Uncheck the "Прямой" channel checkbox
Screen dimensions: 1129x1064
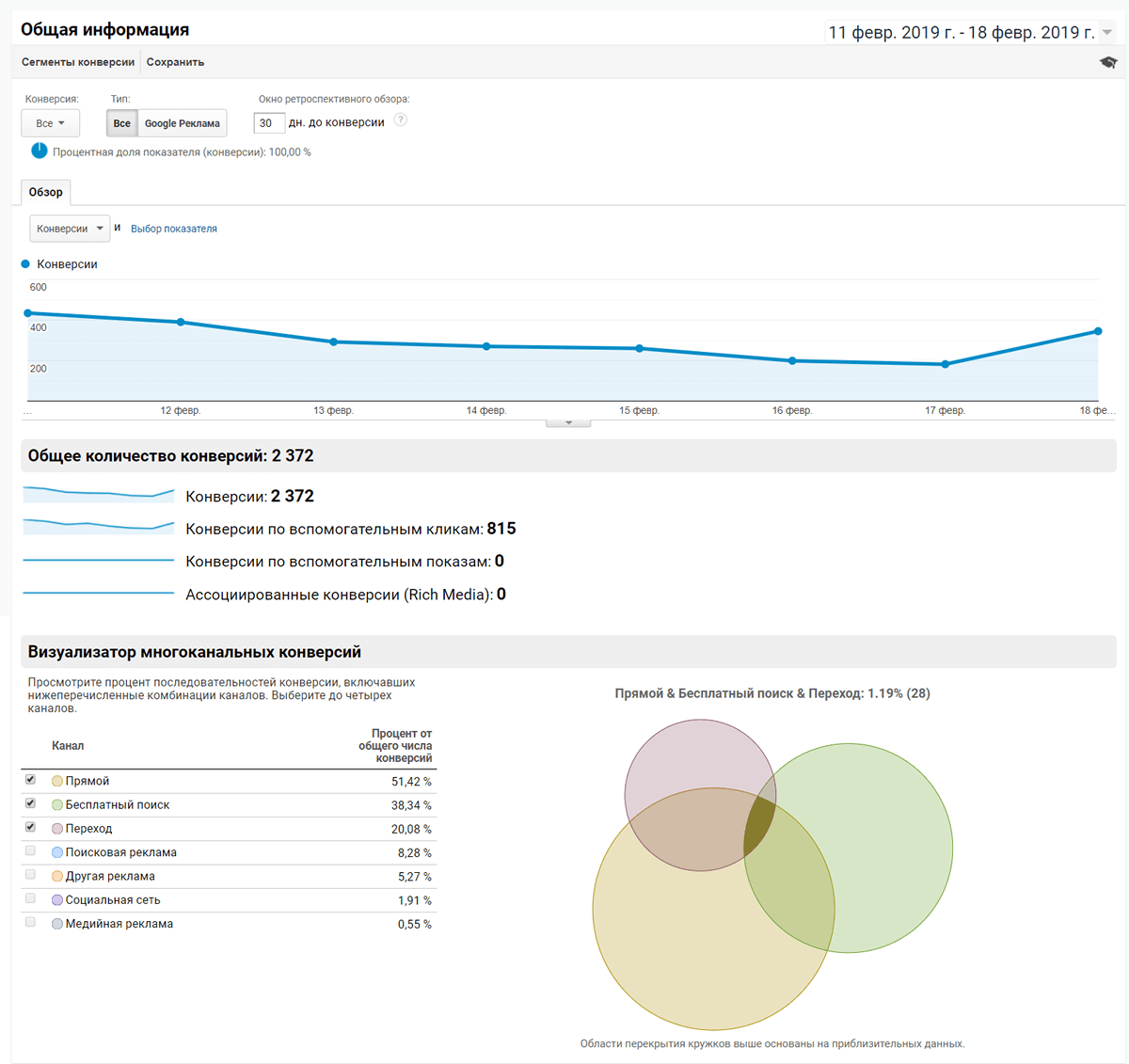(29, 779)
